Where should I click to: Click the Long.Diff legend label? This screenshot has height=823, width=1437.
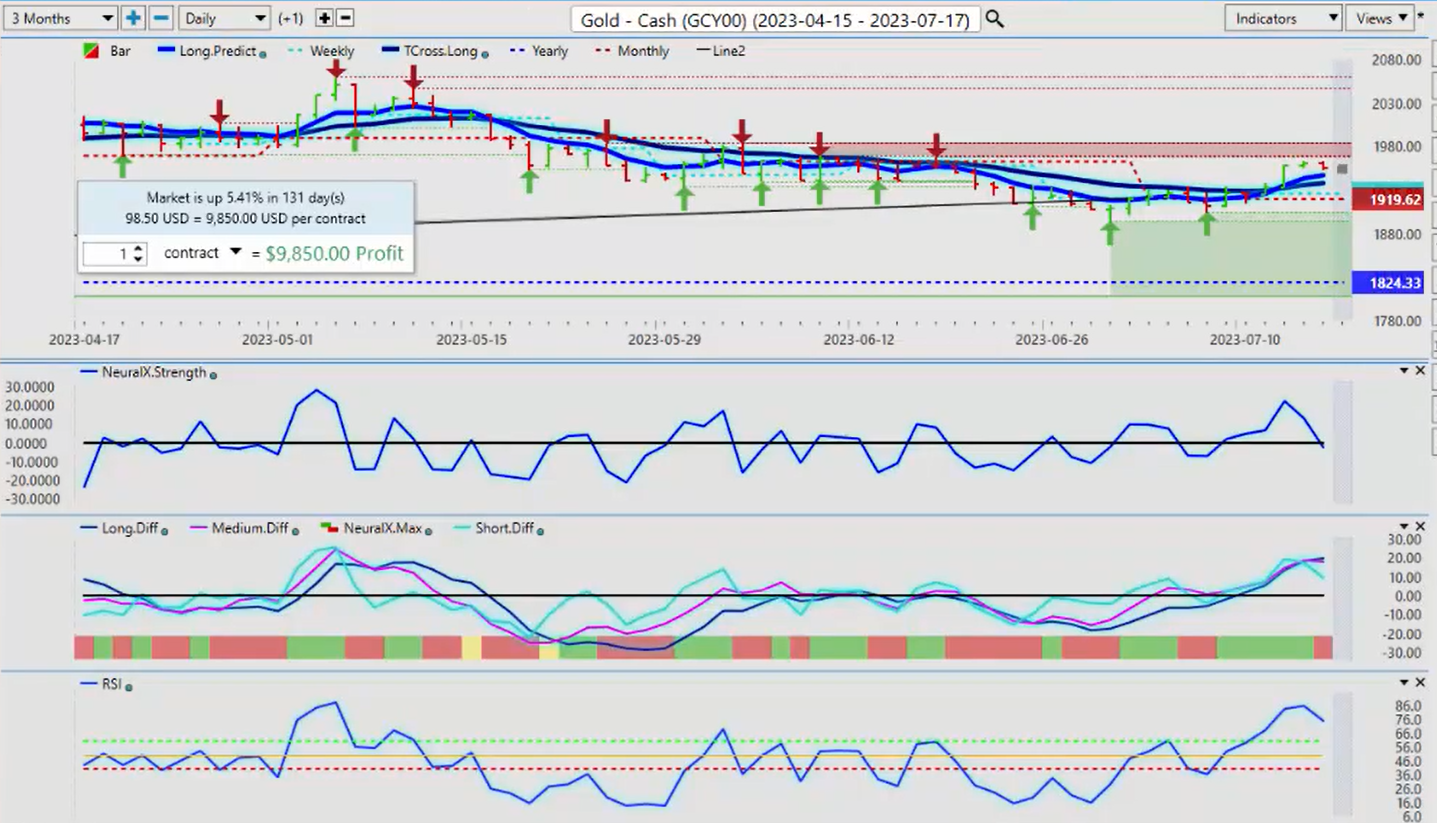click(x=130, y=527)
